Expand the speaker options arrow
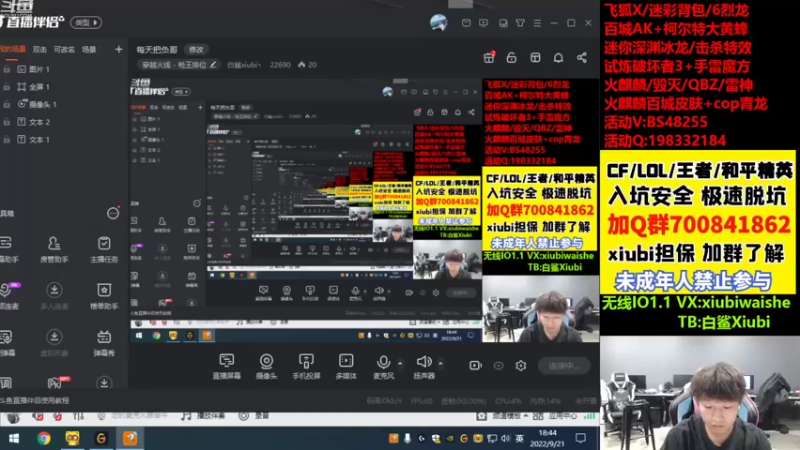Screen dimensions: 800x450 tap(440, 363)
